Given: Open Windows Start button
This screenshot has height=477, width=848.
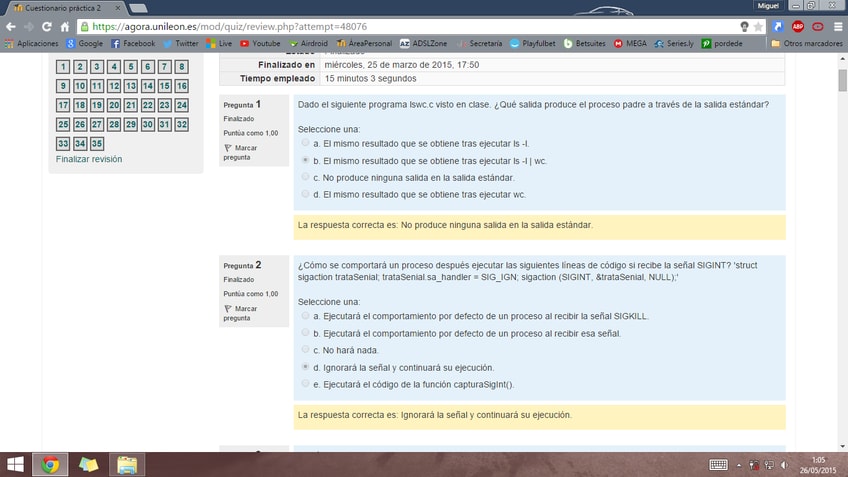Looking at the screenshot, I should point(15,465).
